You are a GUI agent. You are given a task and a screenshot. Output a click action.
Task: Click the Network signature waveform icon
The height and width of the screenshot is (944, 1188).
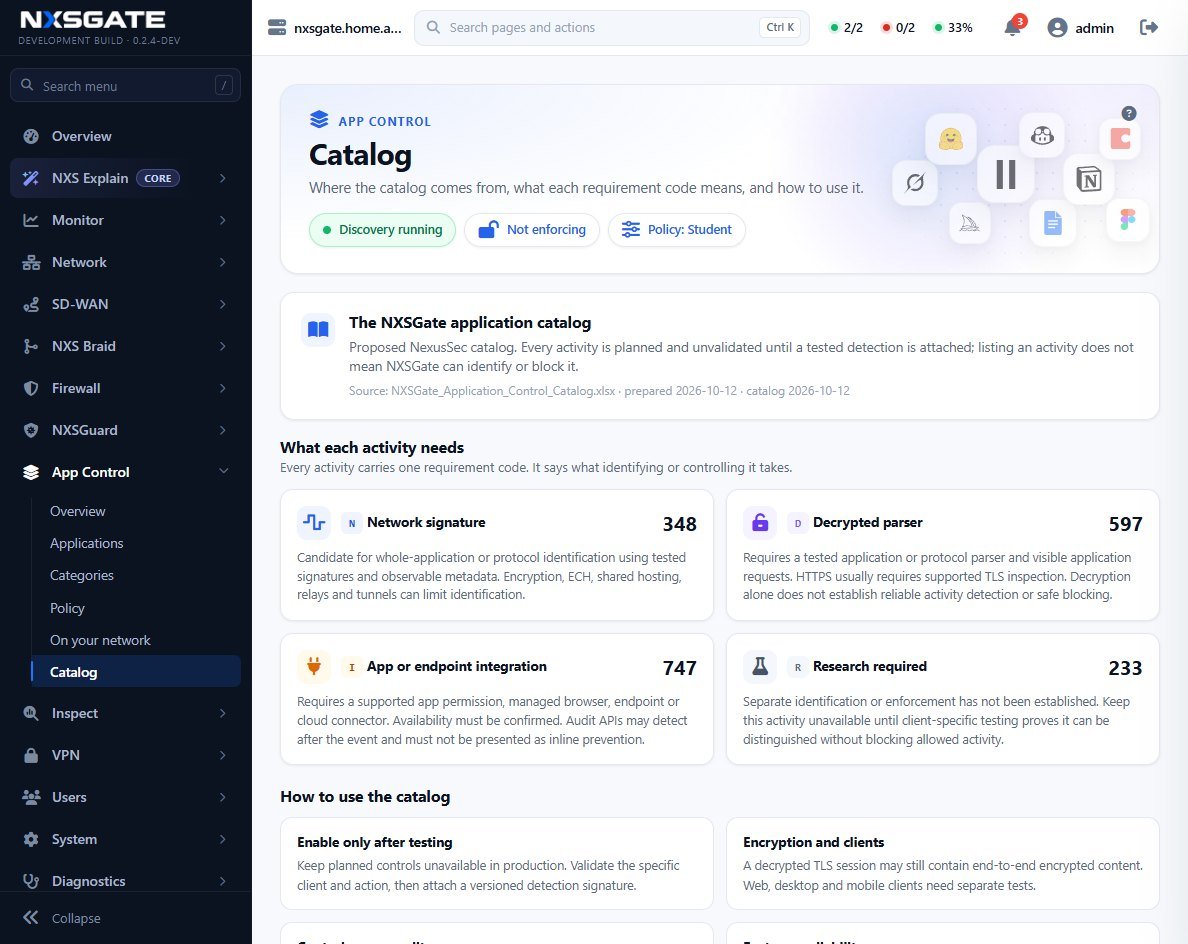(314, 522)
